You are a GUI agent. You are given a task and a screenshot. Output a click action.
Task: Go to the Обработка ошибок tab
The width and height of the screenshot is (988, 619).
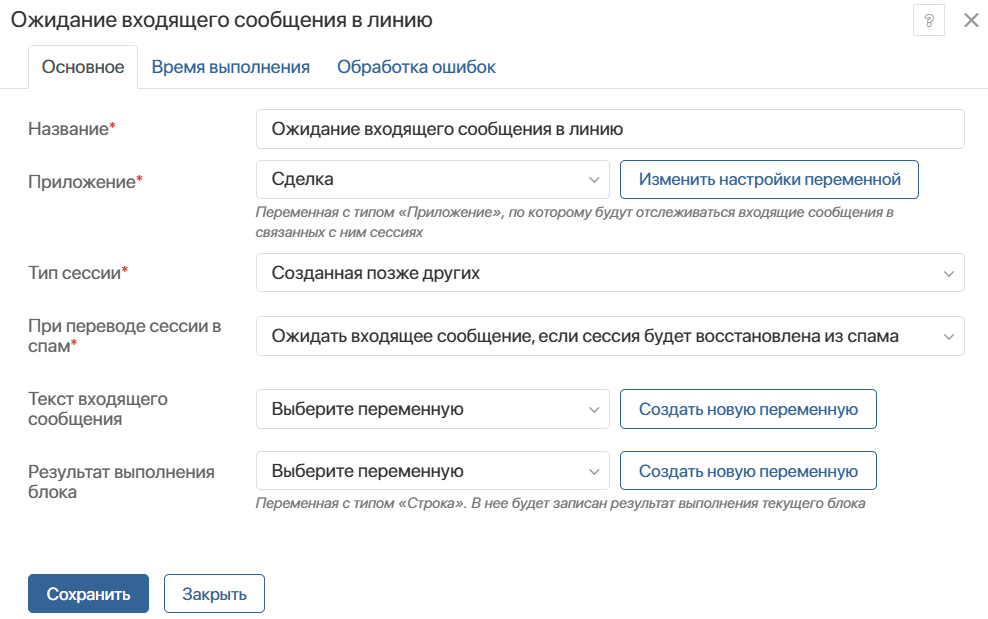point(416,67)
